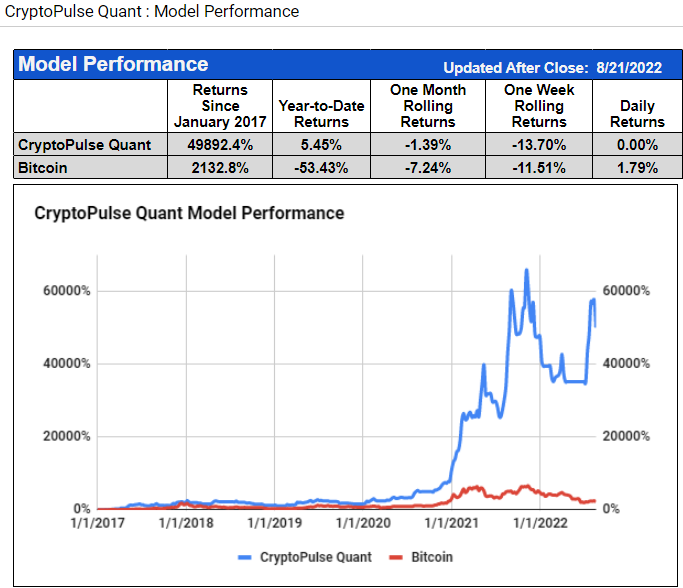Viewport: 683px width, 588px height.
Task: Click the left axis 0% label
Action: (82, 509)
